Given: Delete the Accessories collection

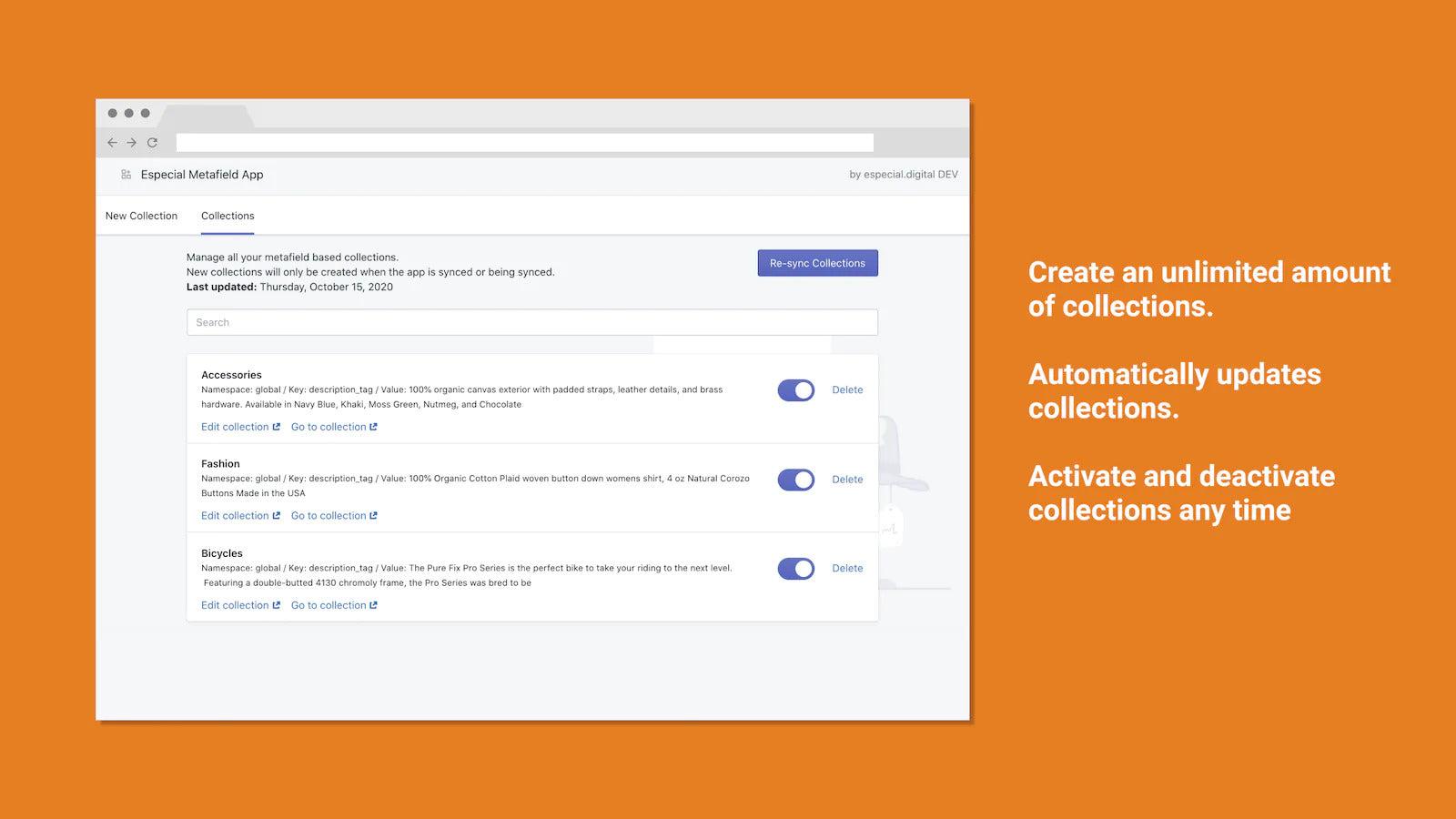Looking at the screenshot, I should click(847, 389).
